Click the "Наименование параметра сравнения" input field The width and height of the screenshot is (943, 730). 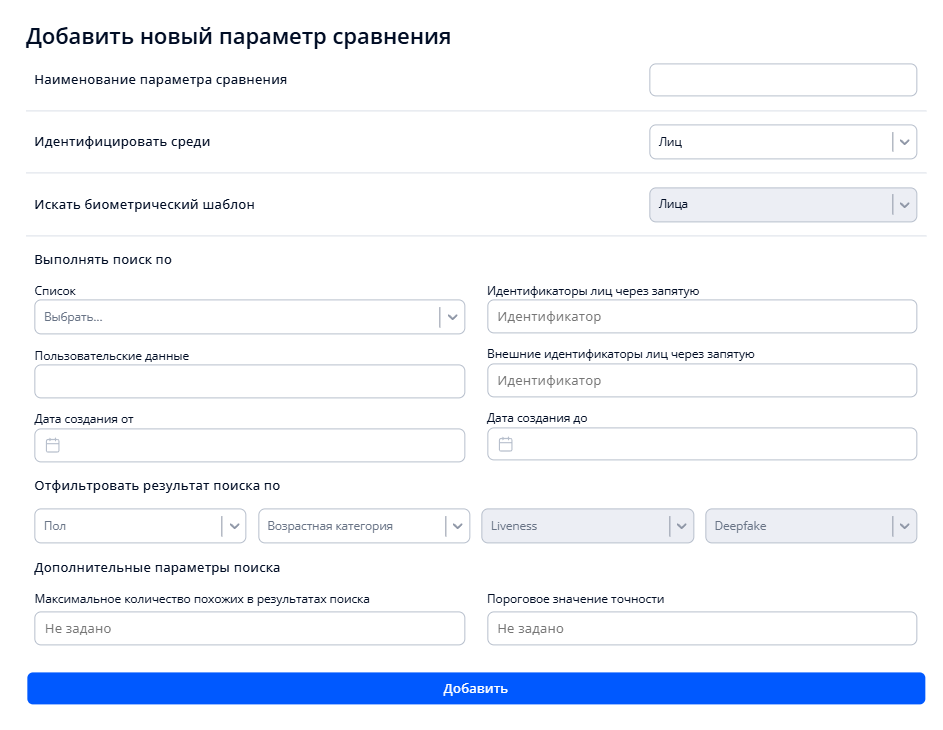(x=783, y=79)
